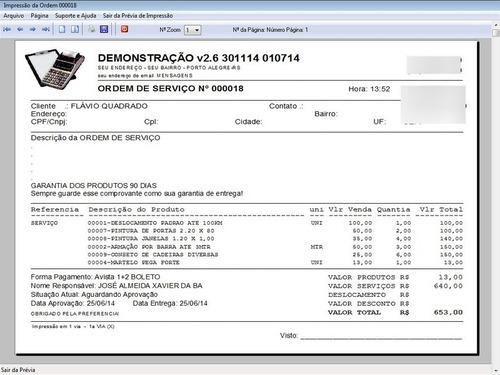The height and width of the screenshot is (375, 500).
Task: Open the Arquivo menu
Action: coord(14,16)
